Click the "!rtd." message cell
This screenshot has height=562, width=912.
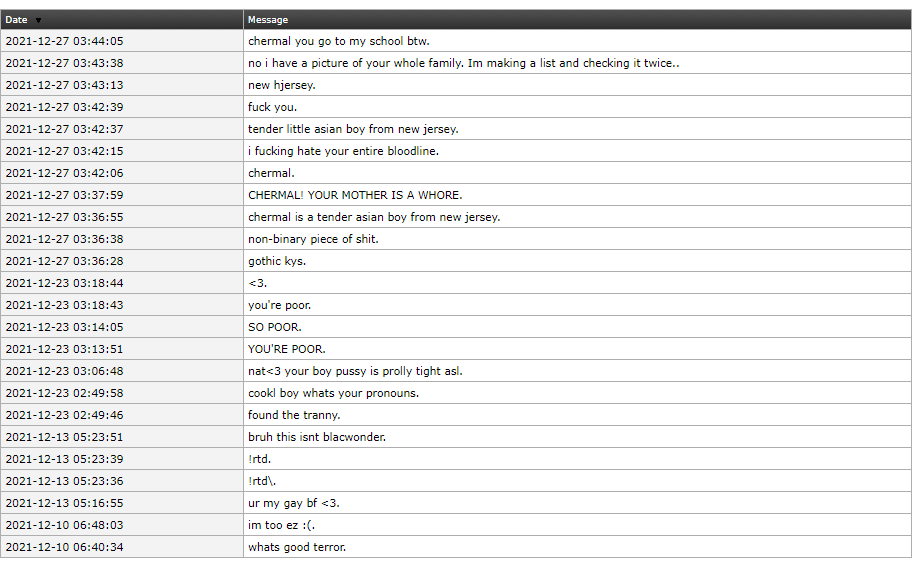pos(260,459)
